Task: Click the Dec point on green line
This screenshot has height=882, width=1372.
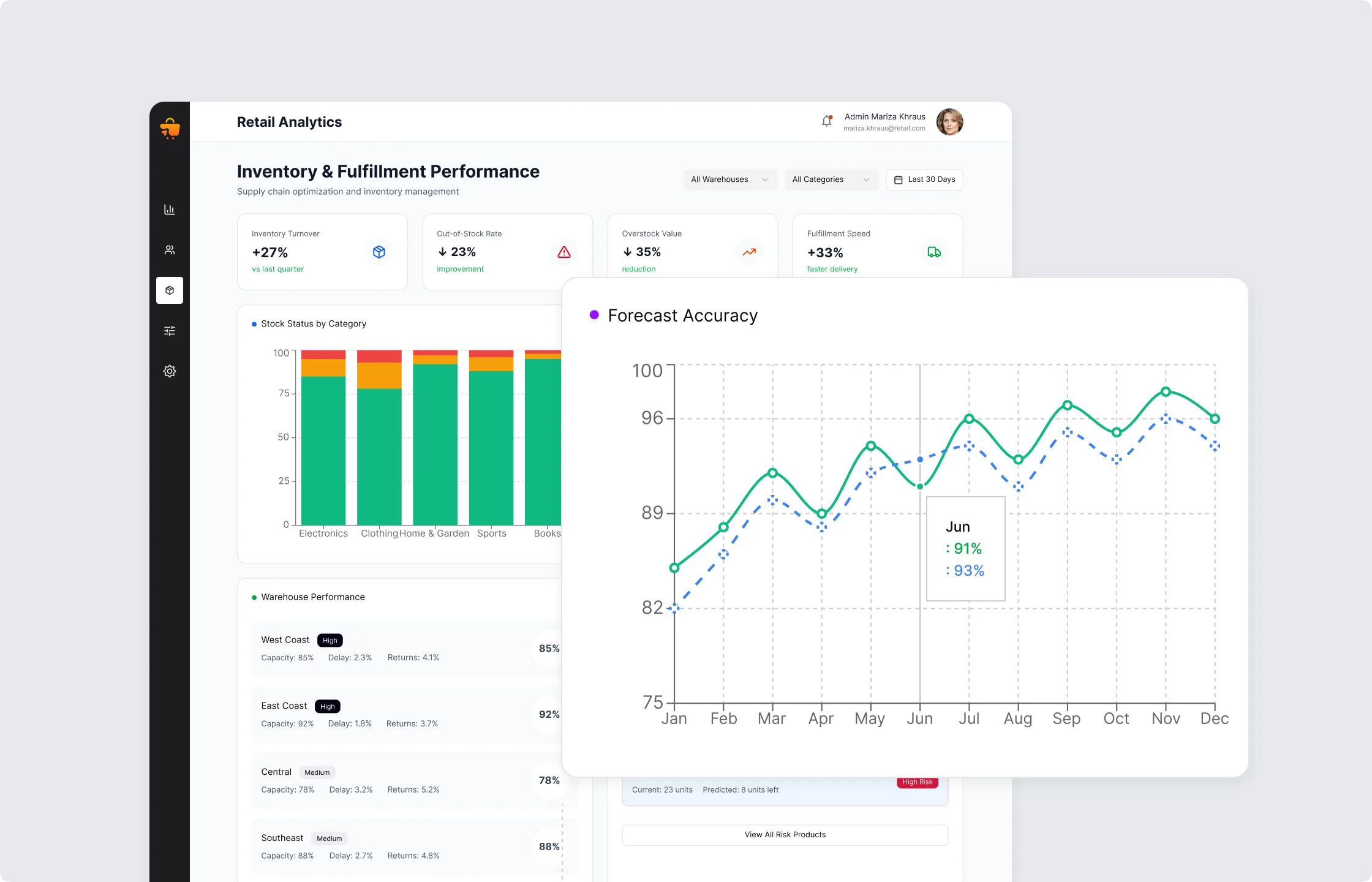Action: tap(1215, 419)
